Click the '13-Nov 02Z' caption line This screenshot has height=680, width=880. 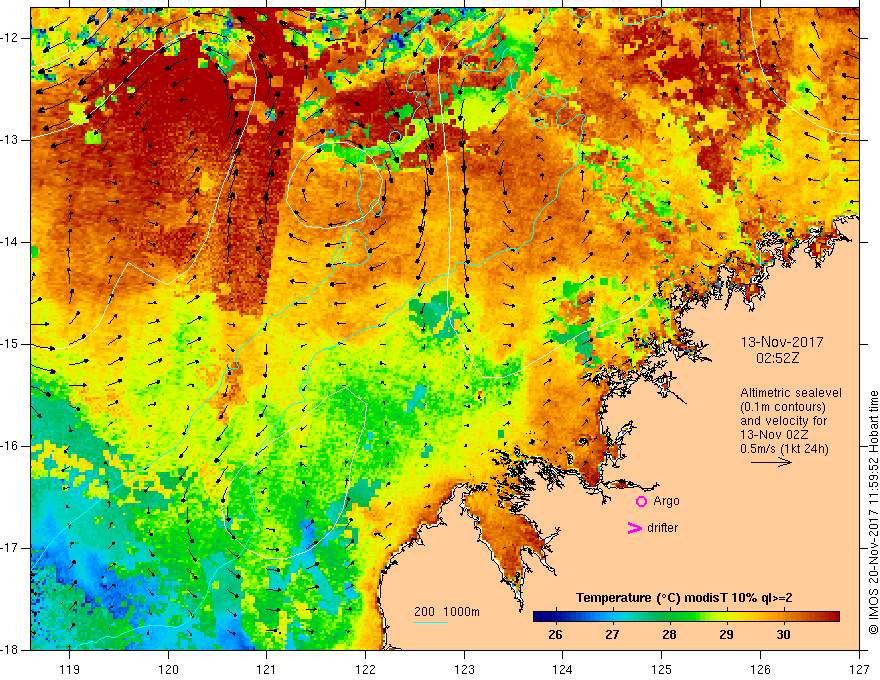(774, 435)
